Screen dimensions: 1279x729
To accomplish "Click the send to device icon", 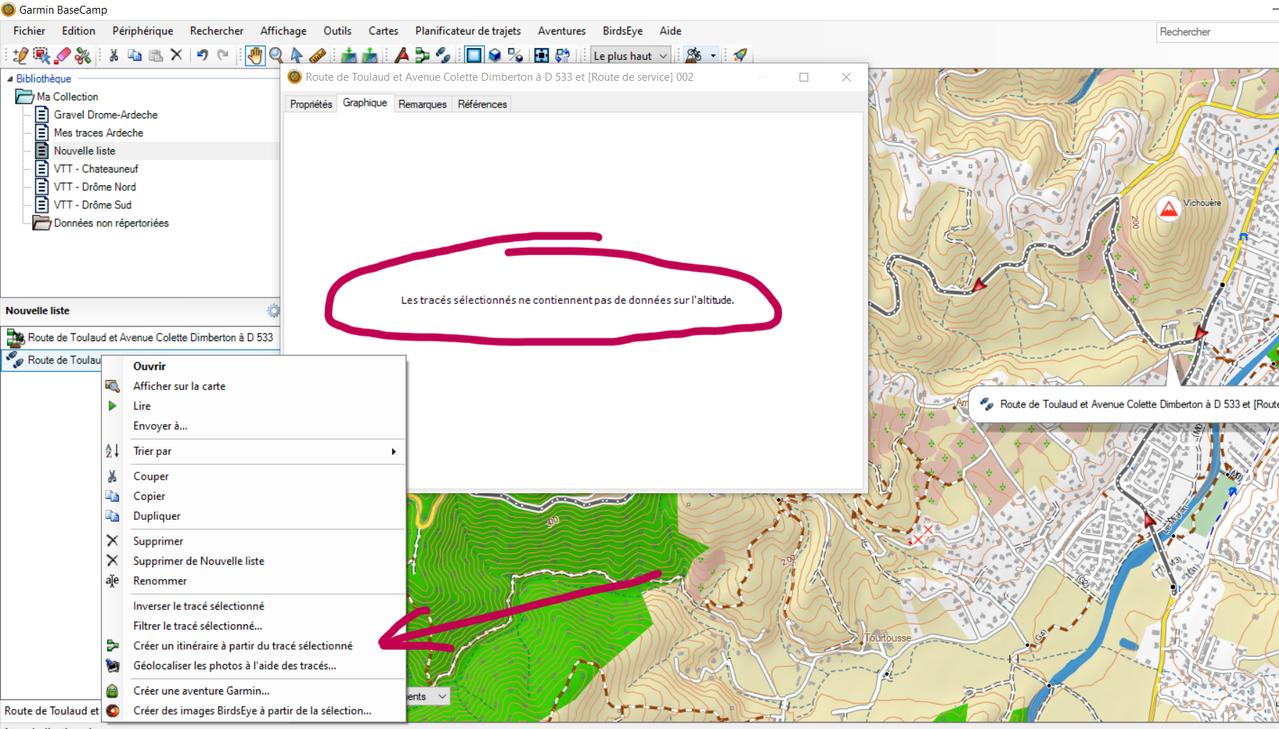I will tap(370, 56).
